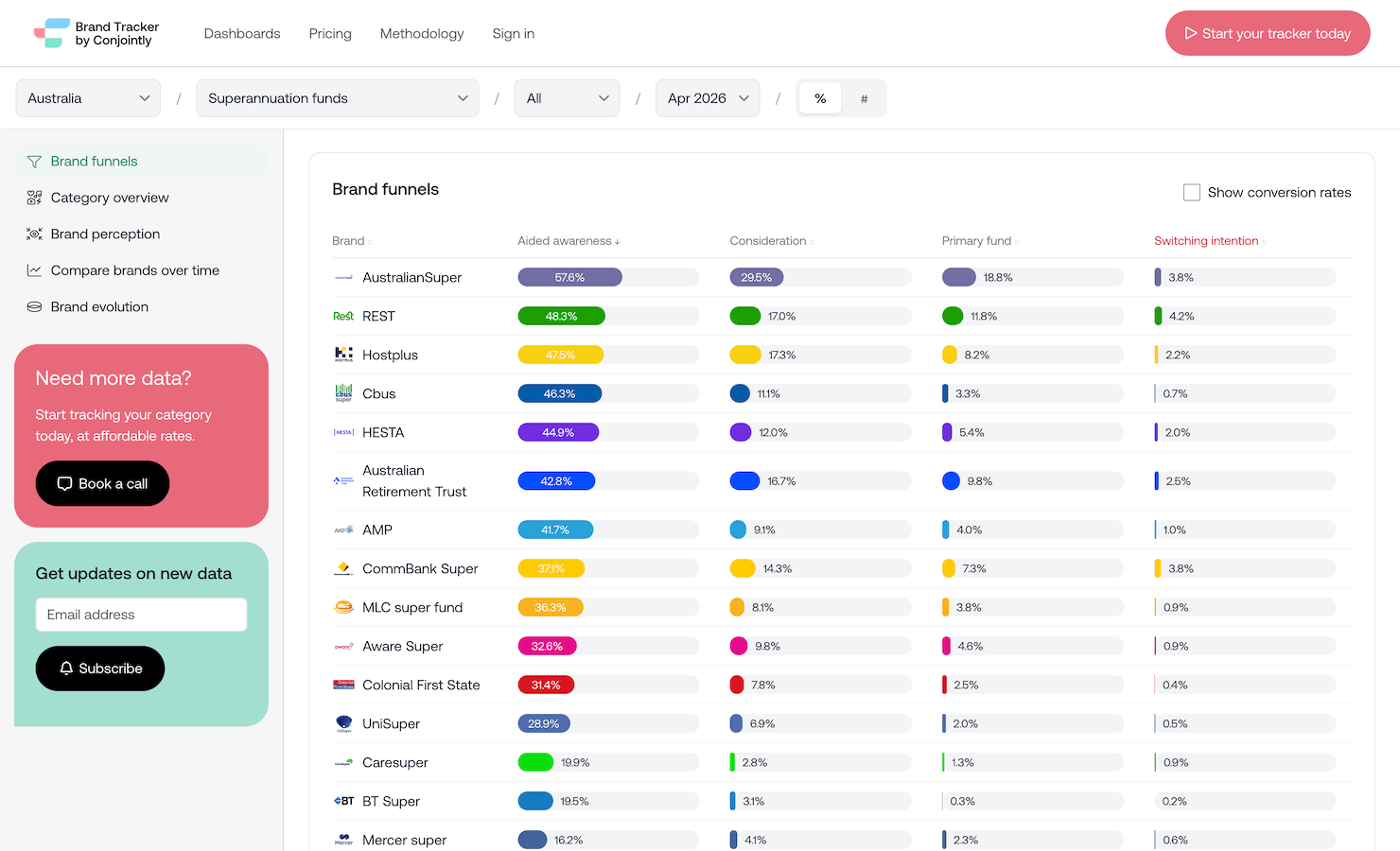Open Brand funnels page in sidebar
Image resolution: width=1400 pixels, height=851 pixels.
142,162
